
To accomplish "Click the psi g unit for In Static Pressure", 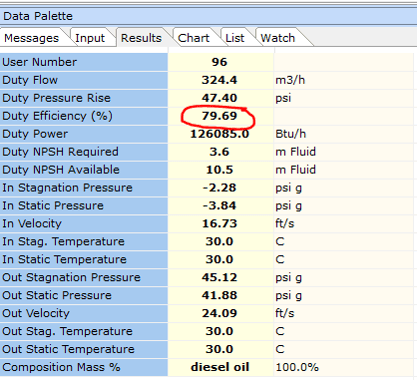I will [x=289, y=206].
